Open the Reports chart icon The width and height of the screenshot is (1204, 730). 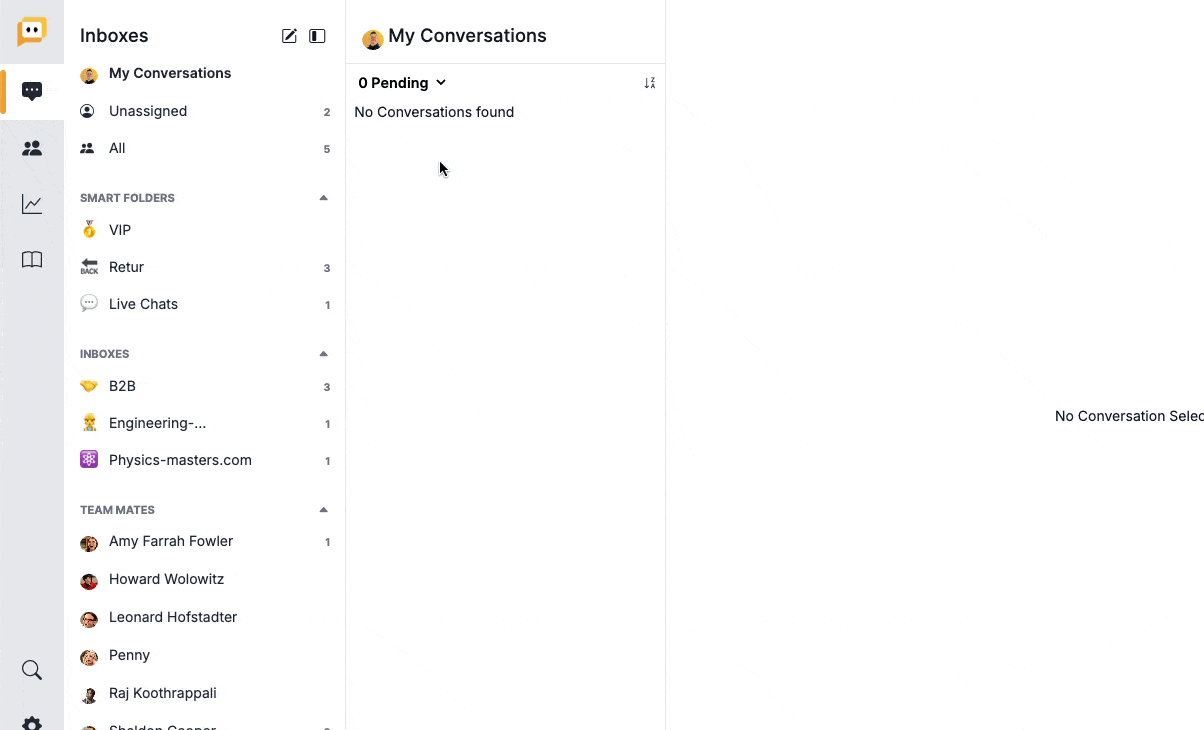coord(32,205)
